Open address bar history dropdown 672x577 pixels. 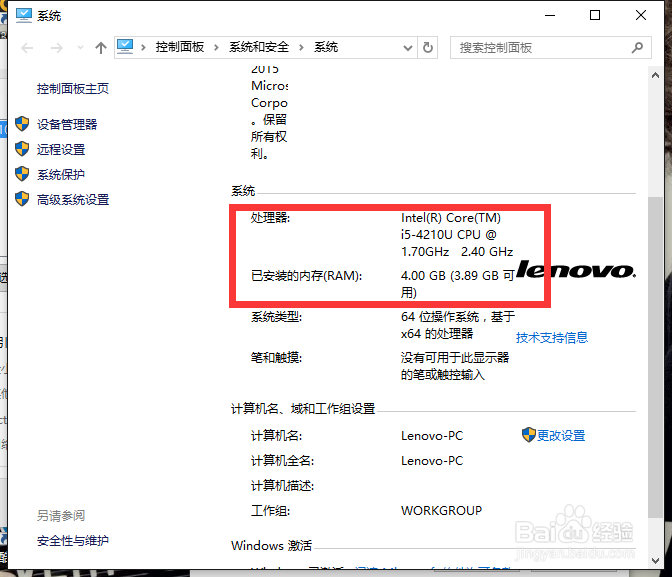(x=408, y=48)
